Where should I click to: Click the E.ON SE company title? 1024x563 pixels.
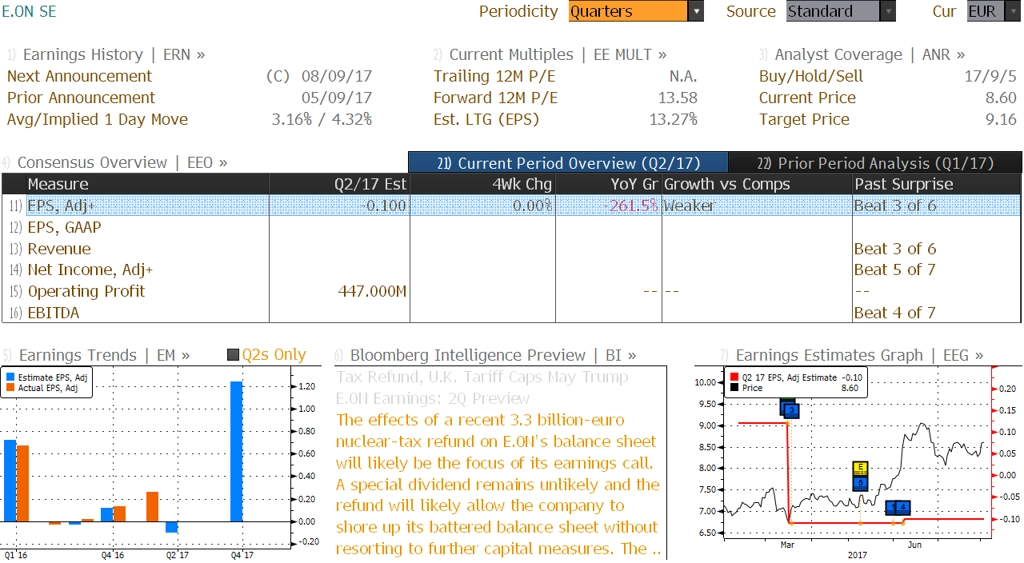[x=29, y=11]
